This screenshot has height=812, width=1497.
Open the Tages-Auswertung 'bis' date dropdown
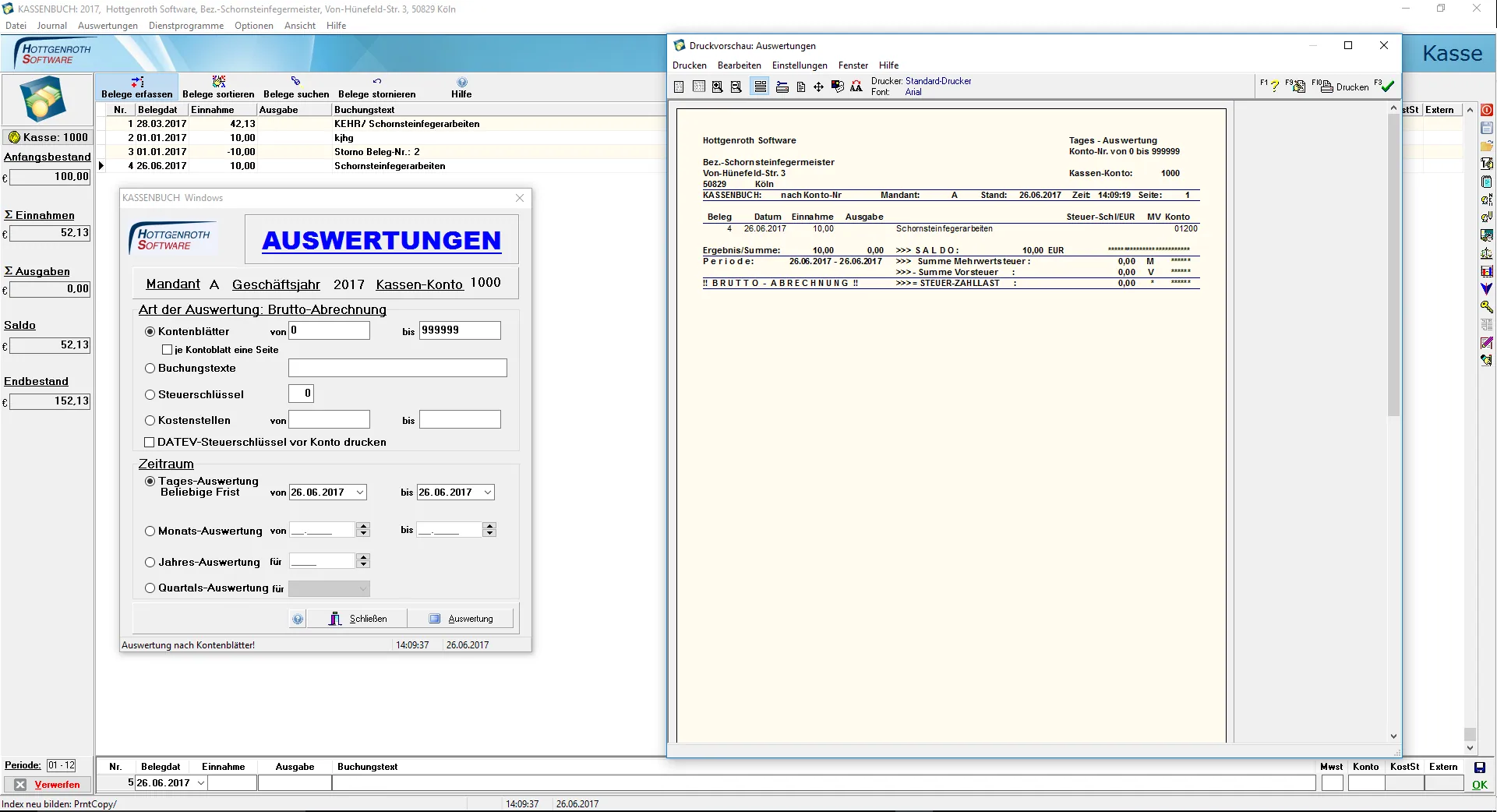coord(488,492)
